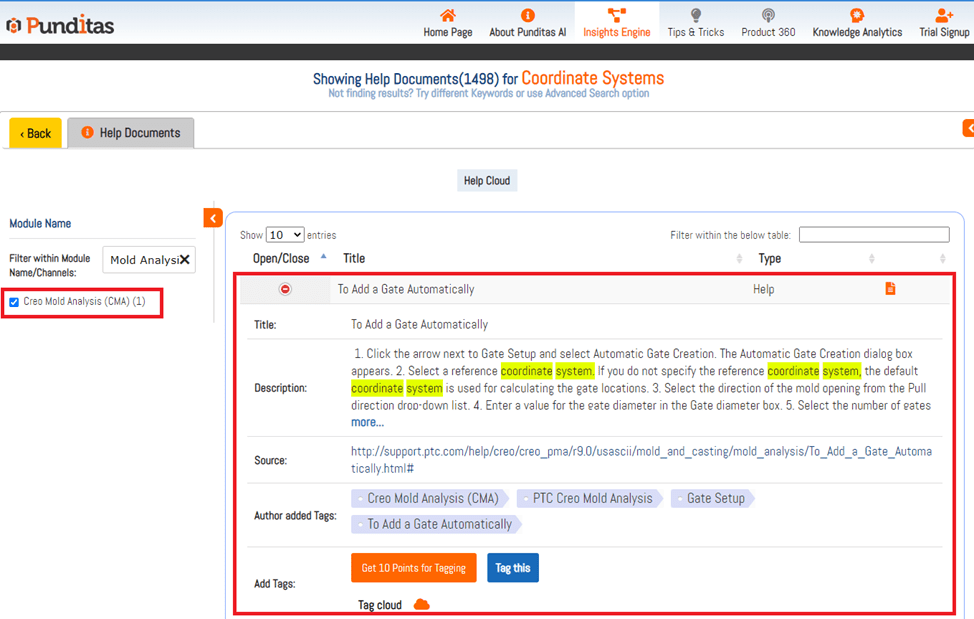Image resolution: width=974 pixels, height=619 pixels.
Task: Switch to the Insights Engine tab
Action: (616, 22)
